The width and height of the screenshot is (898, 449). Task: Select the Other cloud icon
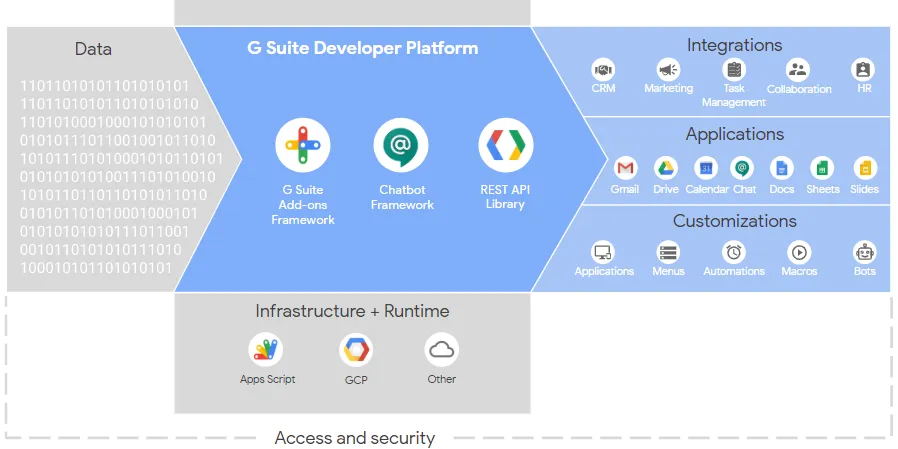click(x=442, y=350)
